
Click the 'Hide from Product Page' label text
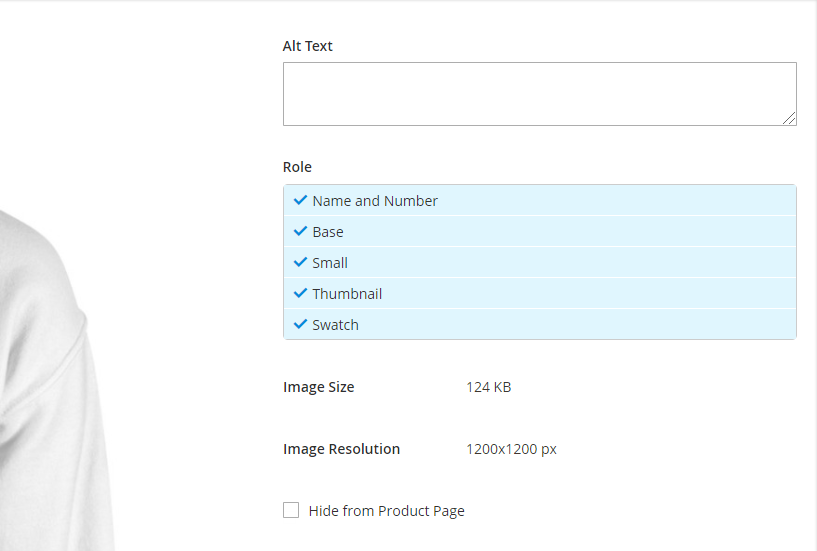click(386, 511)
